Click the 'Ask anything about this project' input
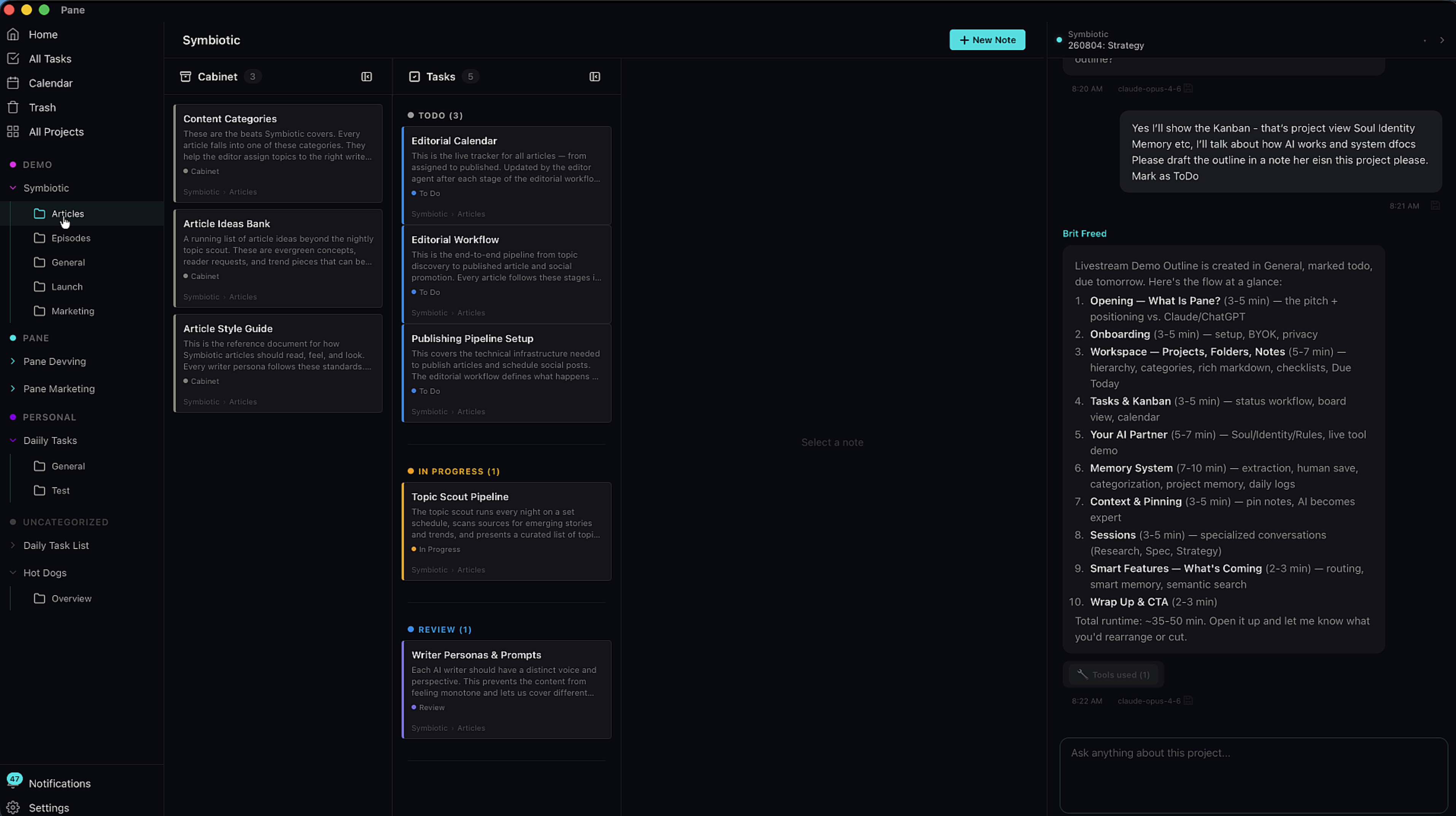Image resolution: width=1456 pixels, height=816 pixels. pyautogui.click(x=1253, y=775)
